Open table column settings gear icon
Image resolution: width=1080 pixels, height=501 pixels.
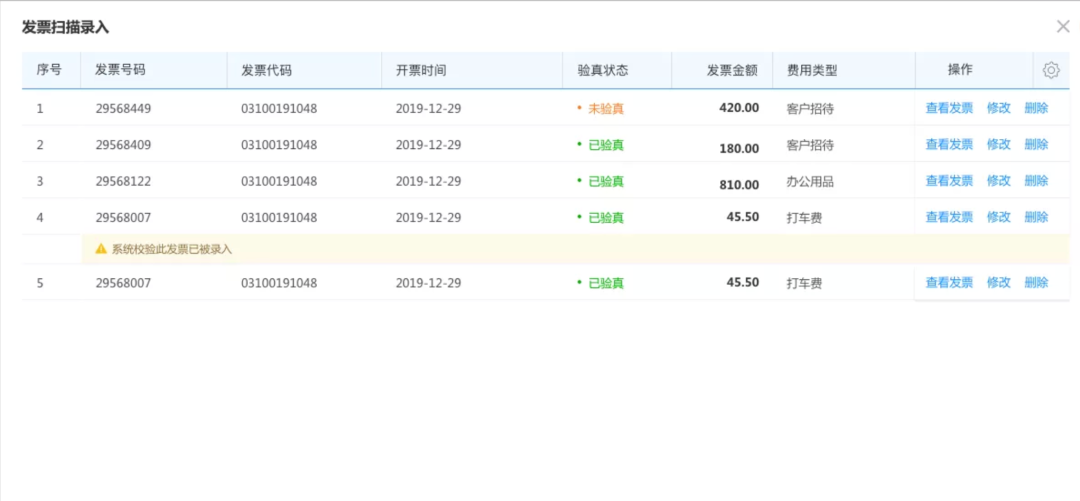pos(1050,70)
